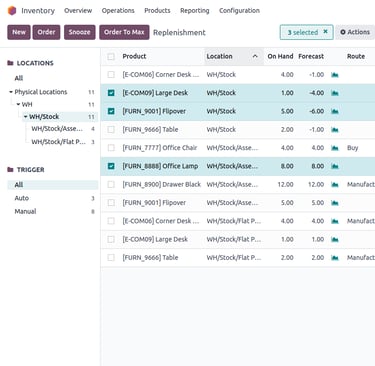Click the Odoo Inventory app logo
The image size is (375, 366).
(12, 11)
